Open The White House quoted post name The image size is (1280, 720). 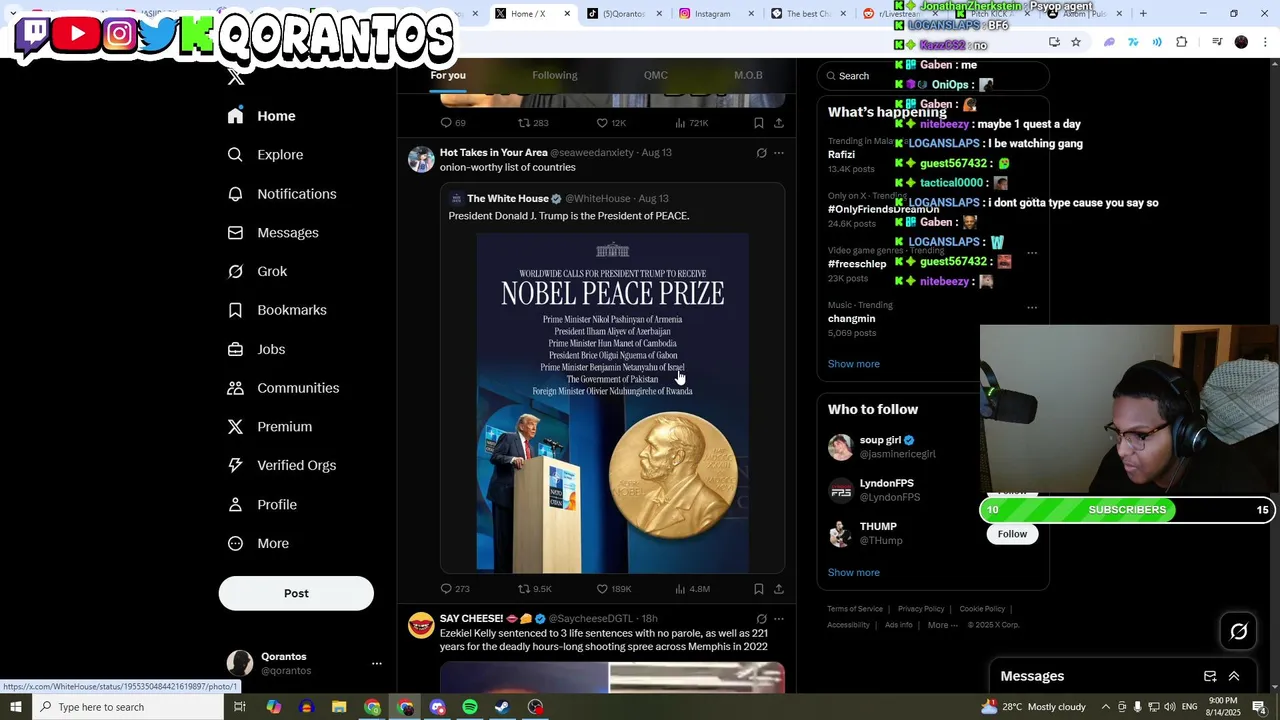(507, 199)
